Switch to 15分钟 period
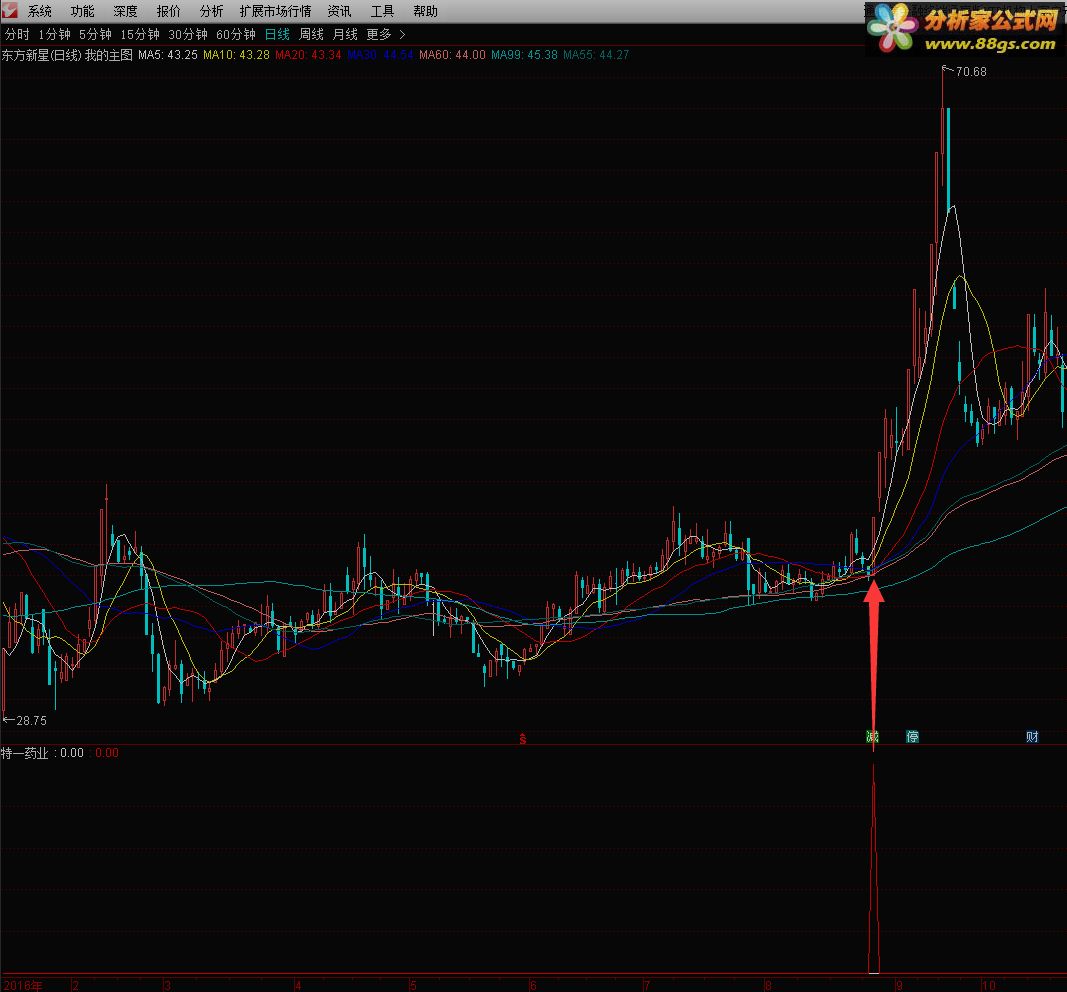 coord(139,34)
